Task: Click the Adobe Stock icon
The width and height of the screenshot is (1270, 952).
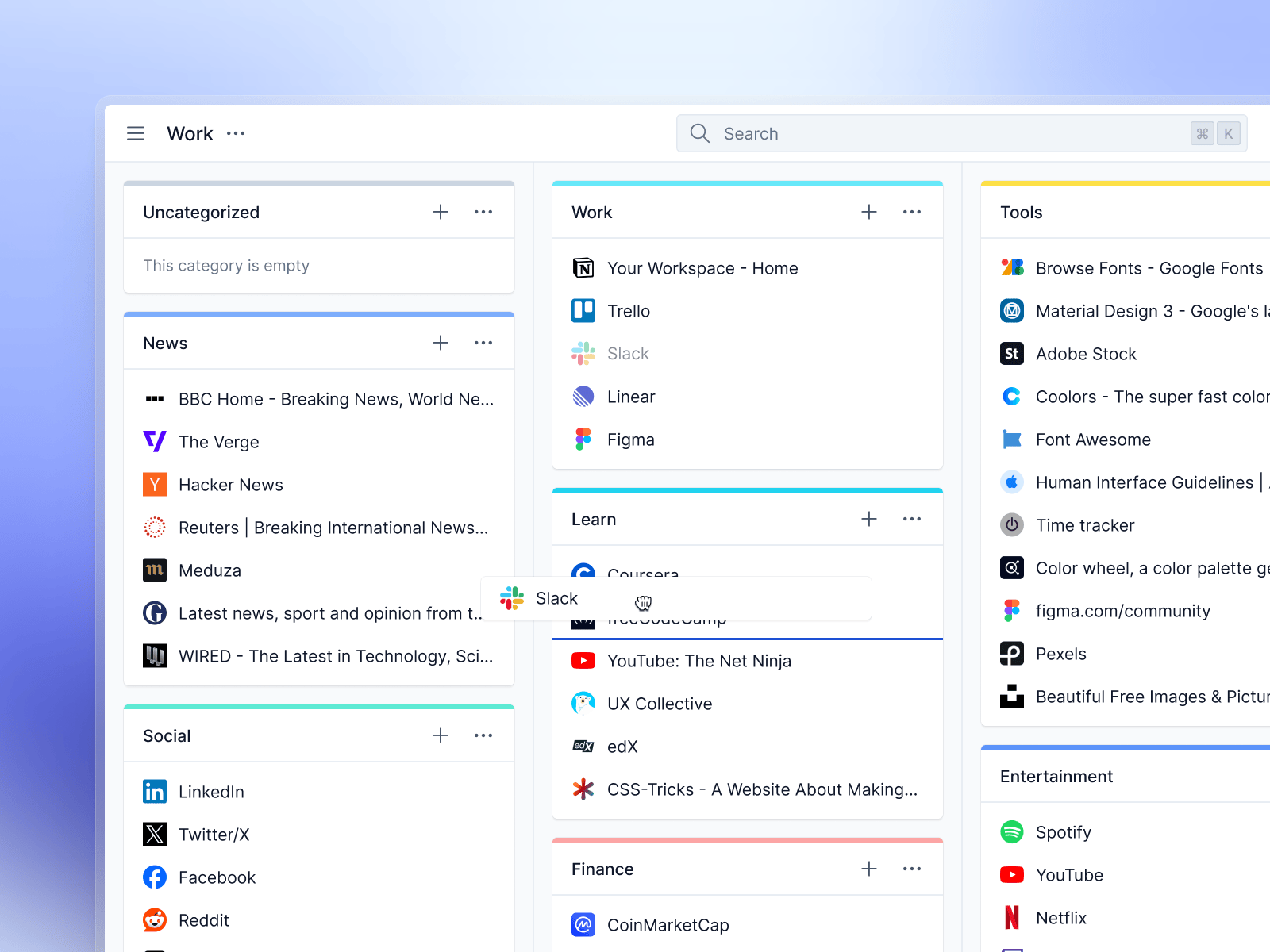Action: click(1012, 354)
